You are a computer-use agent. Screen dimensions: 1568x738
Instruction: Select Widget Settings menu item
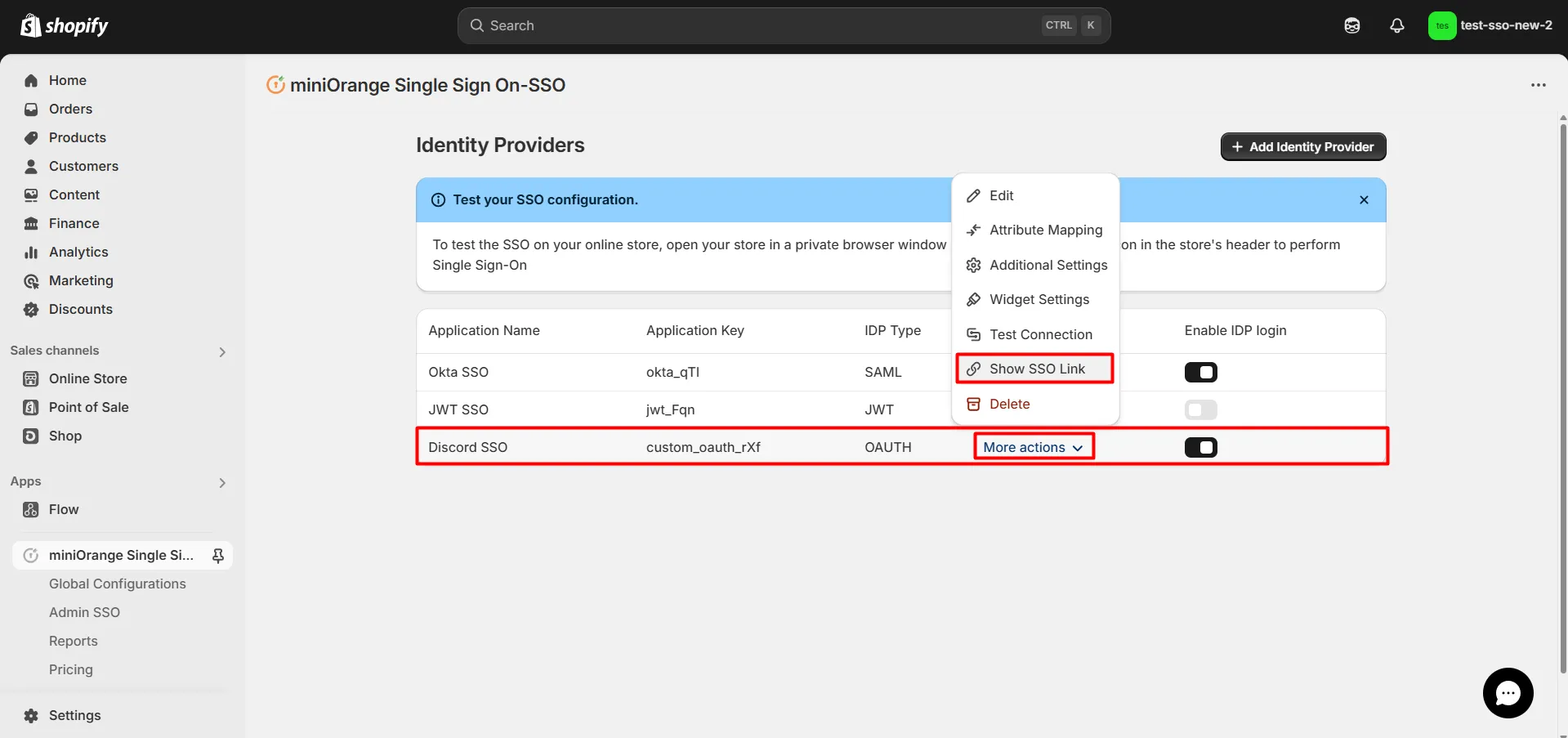1035,300
